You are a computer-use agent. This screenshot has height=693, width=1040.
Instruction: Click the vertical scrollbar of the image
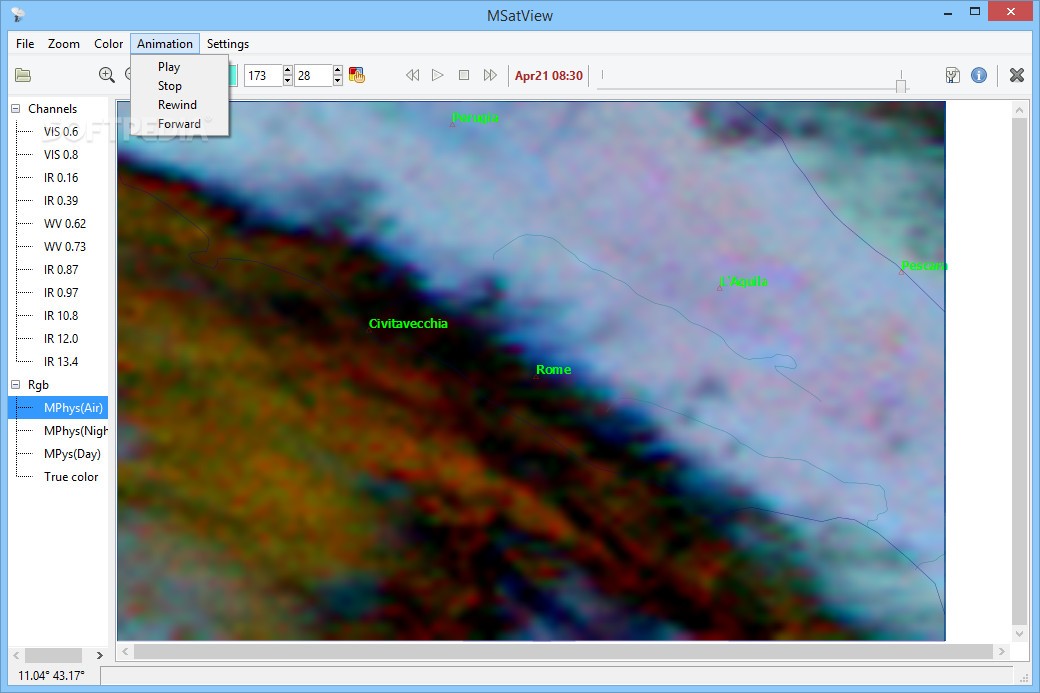coord(1020,371)
